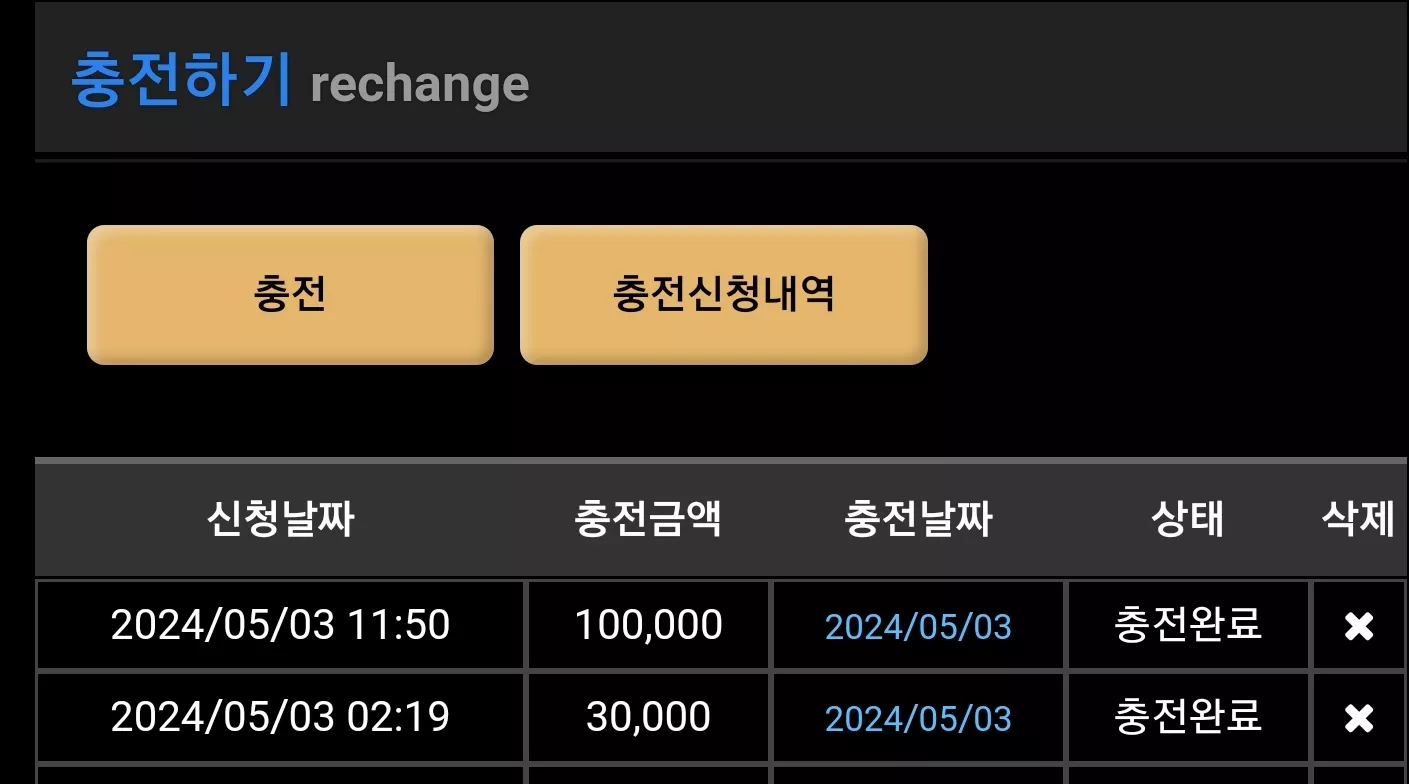
Task: Open blue 2024/05/03 link in 100,000 row
Action: coord(918,627)
